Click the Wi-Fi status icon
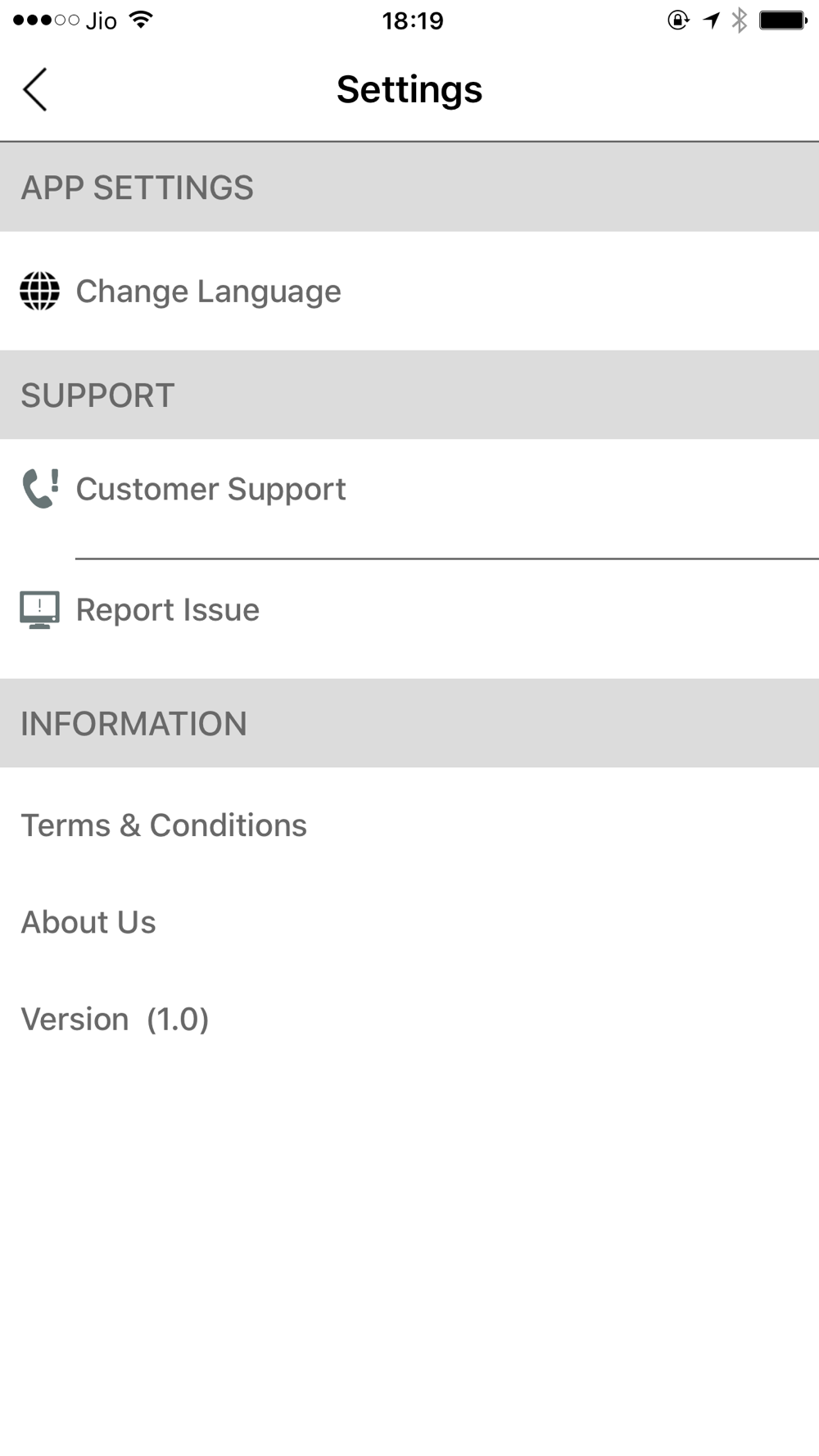The width and height of the screenshot is (819, 1456). pyautogui.click(x=141, y=20)
